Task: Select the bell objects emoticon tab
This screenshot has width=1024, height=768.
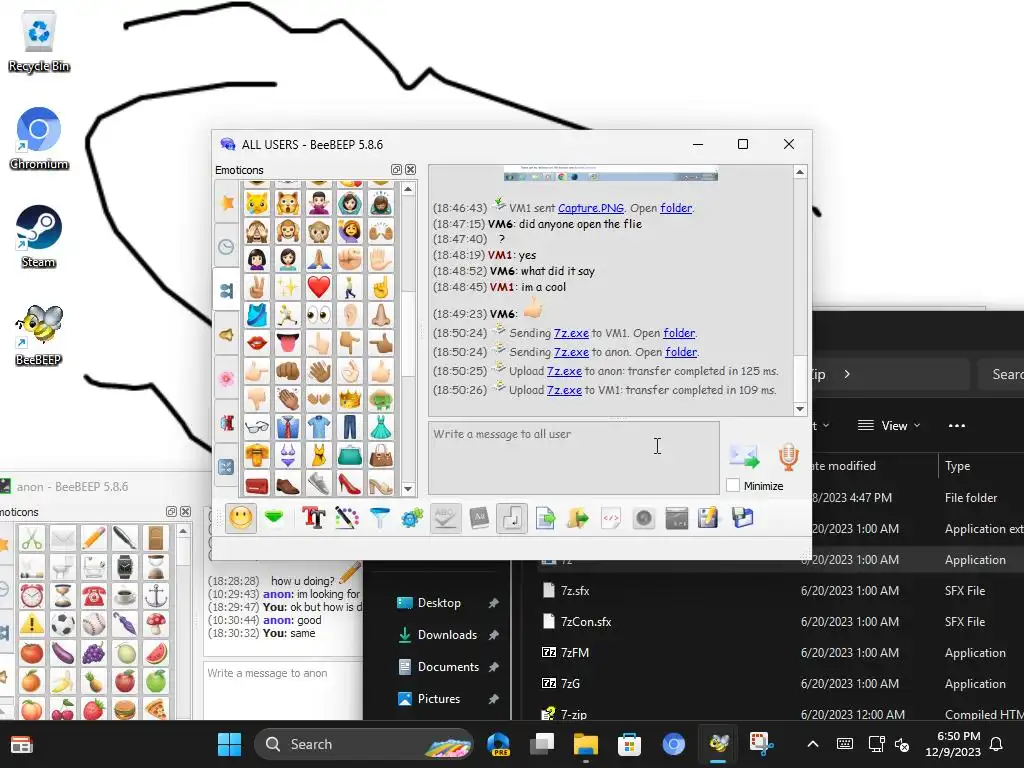Action: click(x=227, y=334)
